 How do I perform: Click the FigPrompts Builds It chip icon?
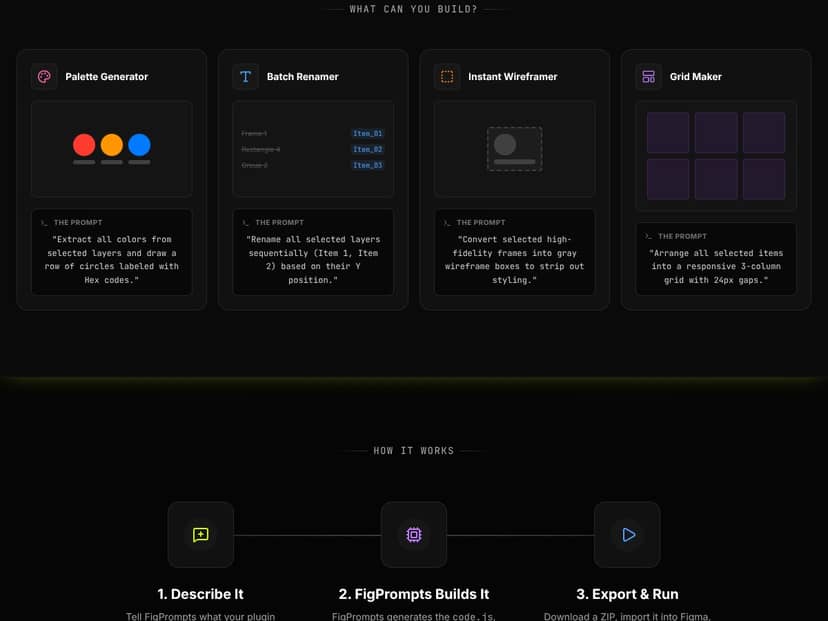click(x=414, y=534)
